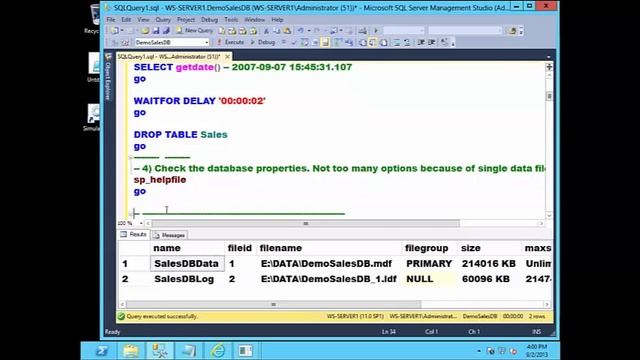640x360 pixels.
Task: Open the 100 % zoom dropdown
Action: [x=141, y=223]
